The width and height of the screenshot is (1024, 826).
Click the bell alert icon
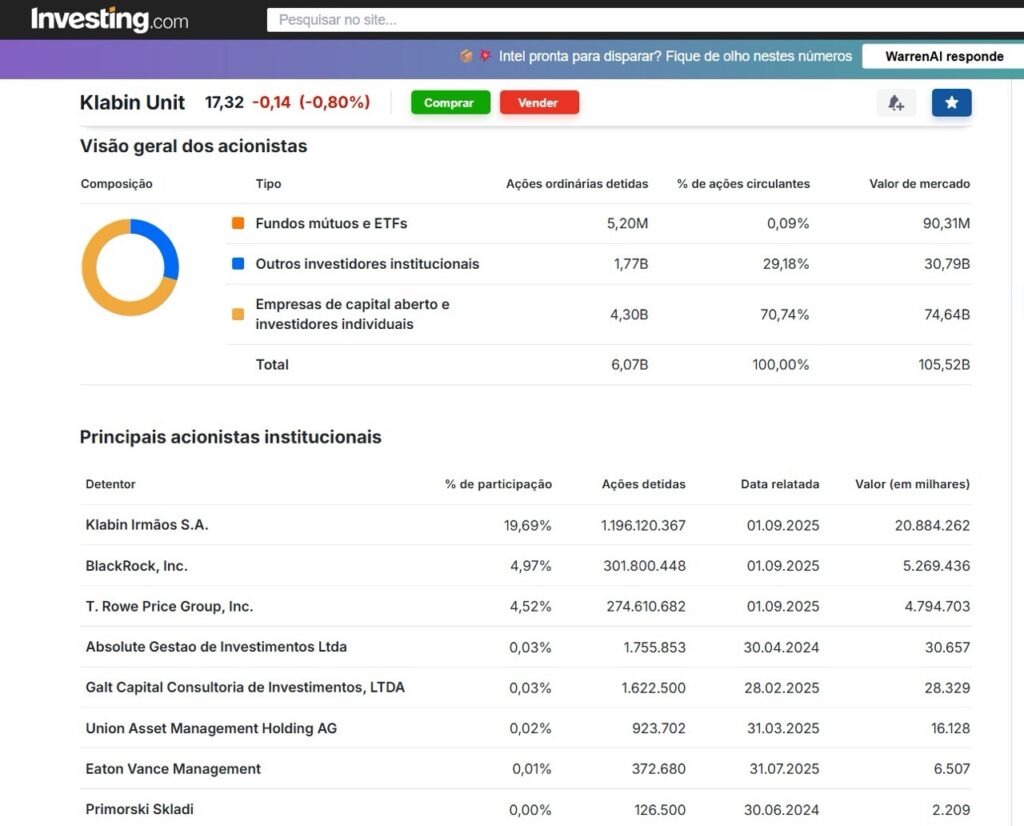(x=895, y=103)
